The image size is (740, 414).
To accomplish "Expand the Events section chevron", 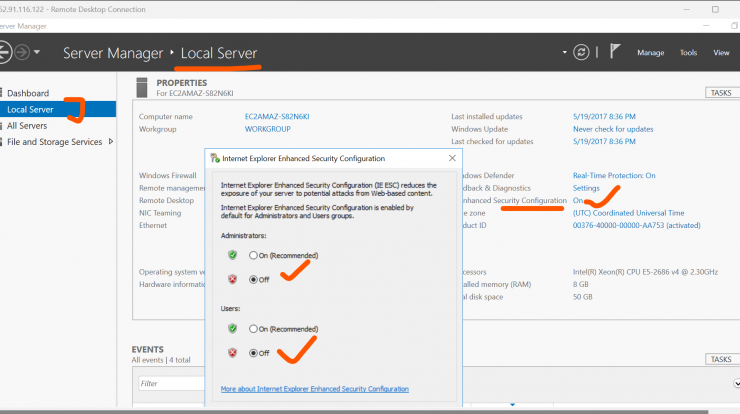I will [736, 383].
